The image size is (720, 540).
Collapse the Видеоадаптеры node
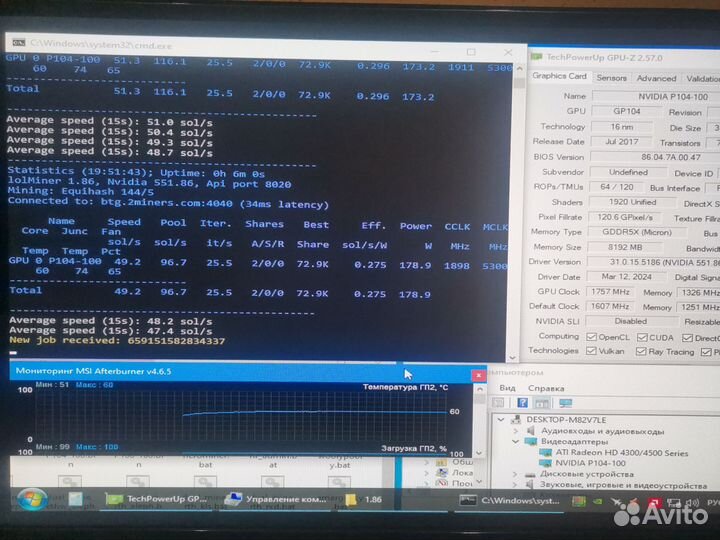pos(516,441)
